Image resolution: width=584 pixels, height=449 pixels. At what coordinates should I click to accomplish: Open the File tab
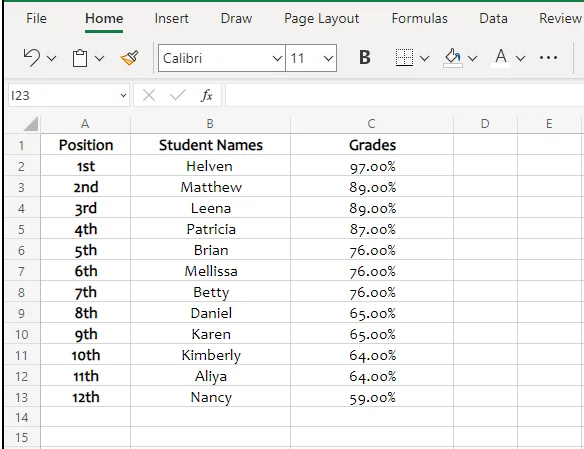coord(36,18)
